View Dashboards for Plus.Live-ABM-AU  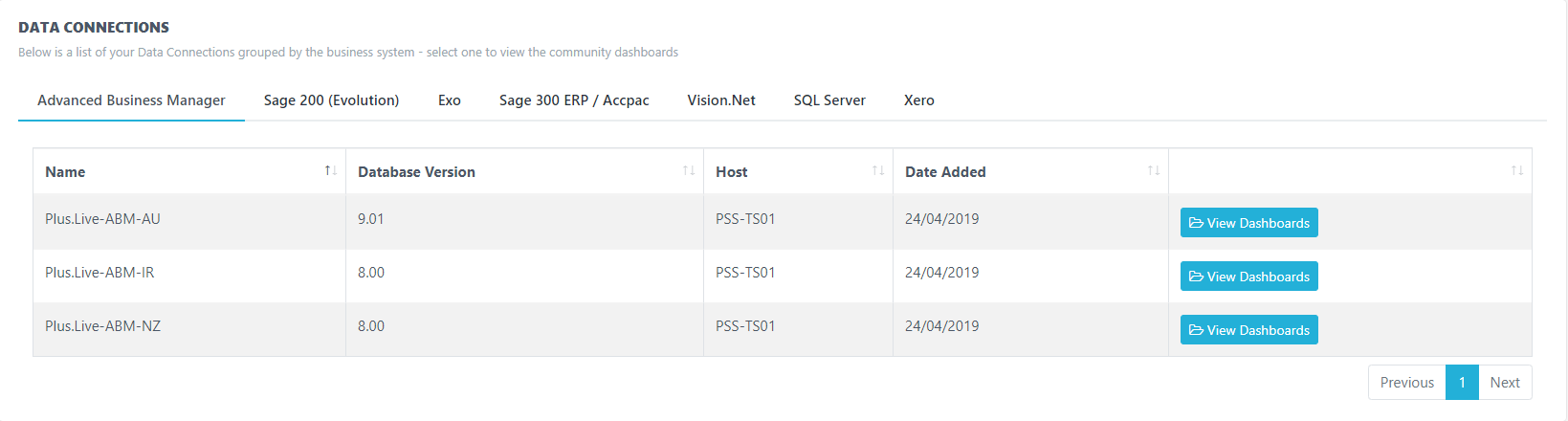[x=1248, y=223]
